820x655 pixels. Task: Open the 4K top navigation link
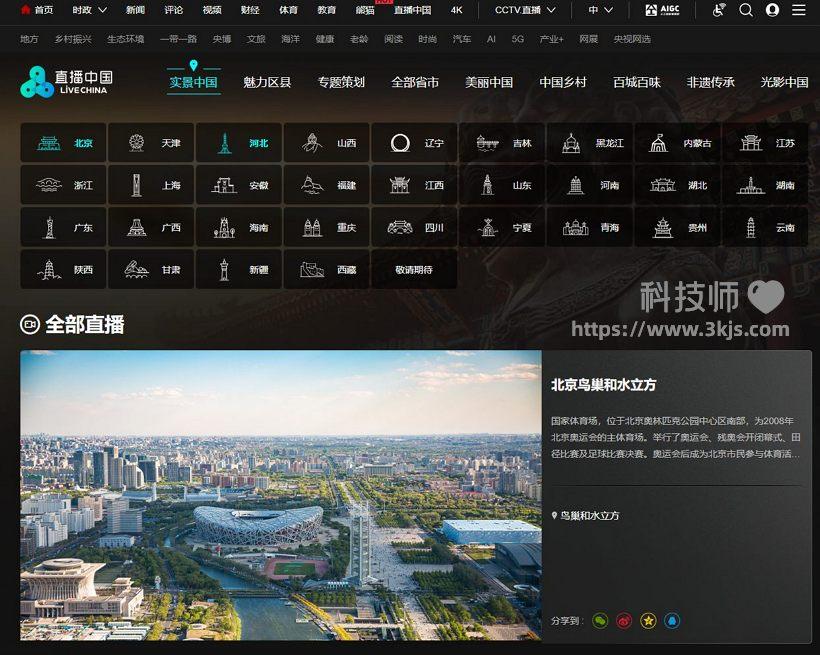click(x=457, y=10)
